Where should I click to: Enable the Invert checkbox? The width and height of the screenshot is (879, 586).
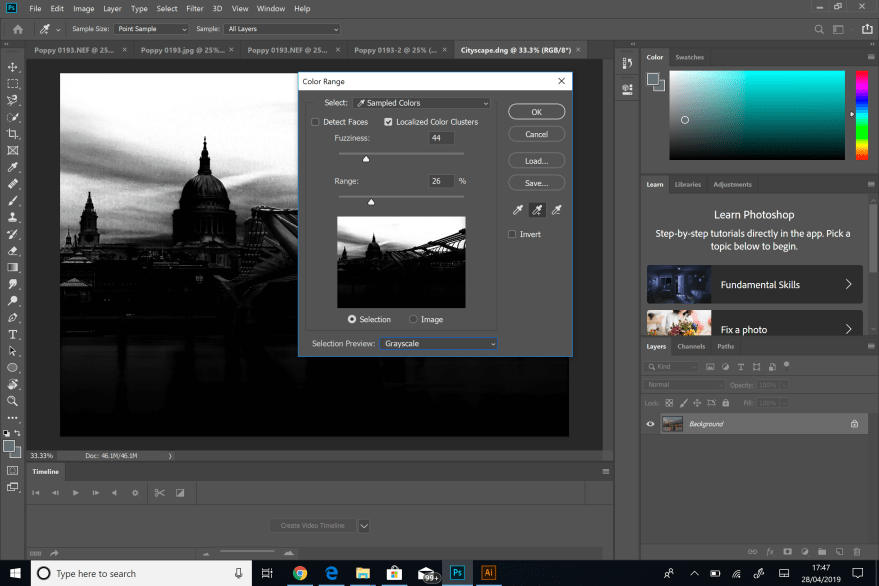512,233
